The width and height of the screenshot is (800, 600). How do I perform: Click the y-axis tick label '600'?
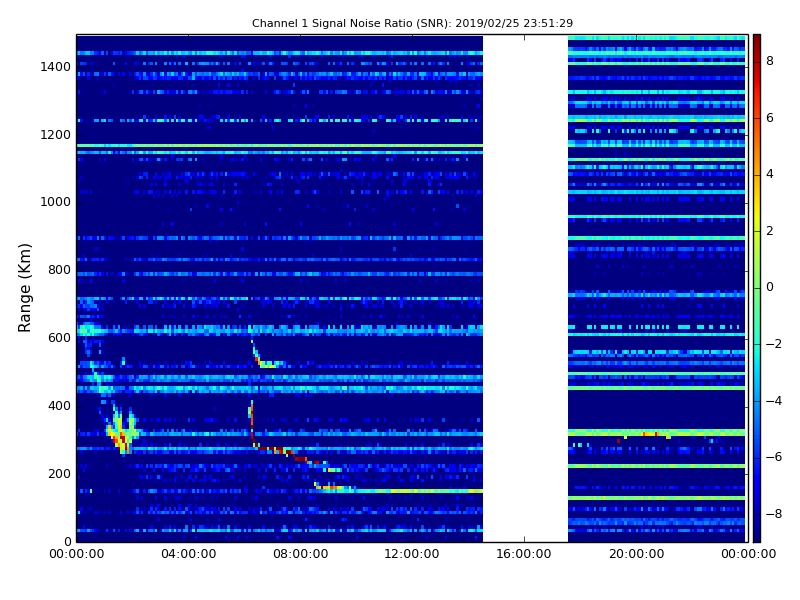pyautogui.click(x=60, y=338)
